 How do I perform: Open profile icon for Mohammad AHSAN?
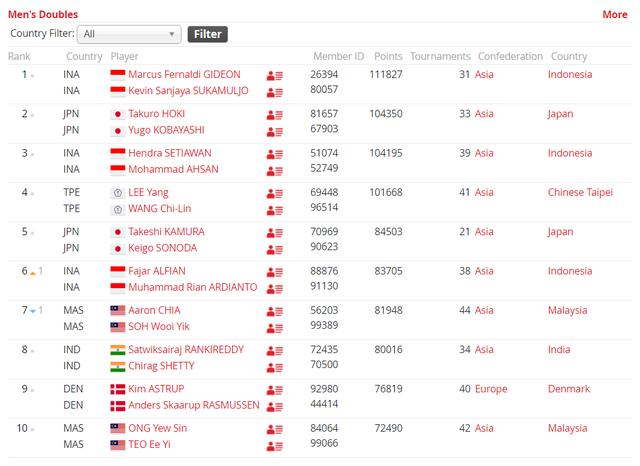(x=275, y=171)
